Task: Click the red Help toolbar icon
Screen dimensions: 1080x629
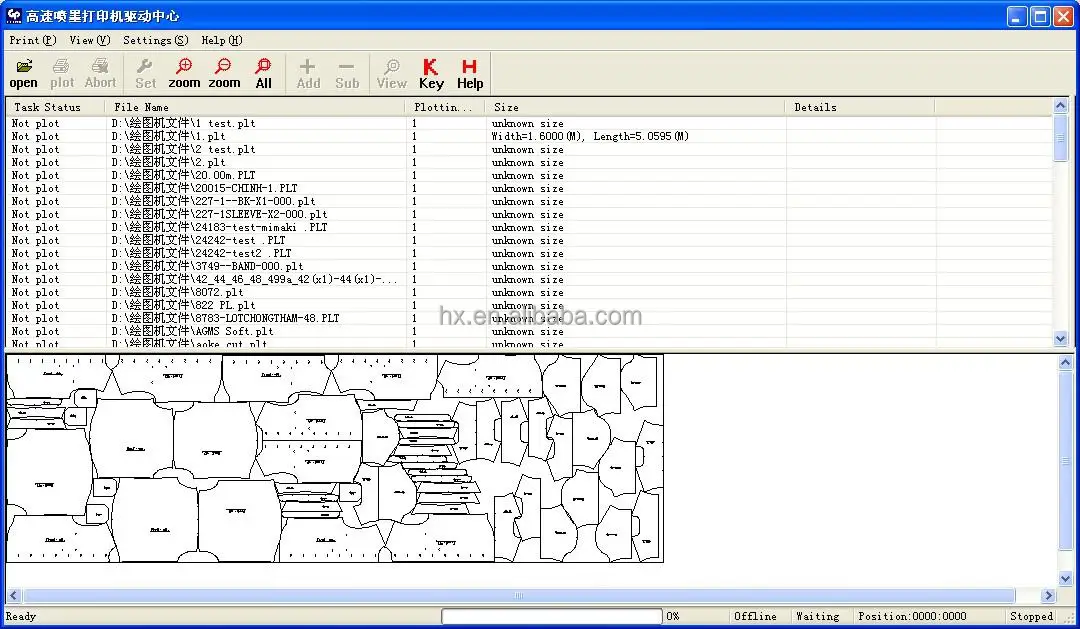Action: [470, 73]
